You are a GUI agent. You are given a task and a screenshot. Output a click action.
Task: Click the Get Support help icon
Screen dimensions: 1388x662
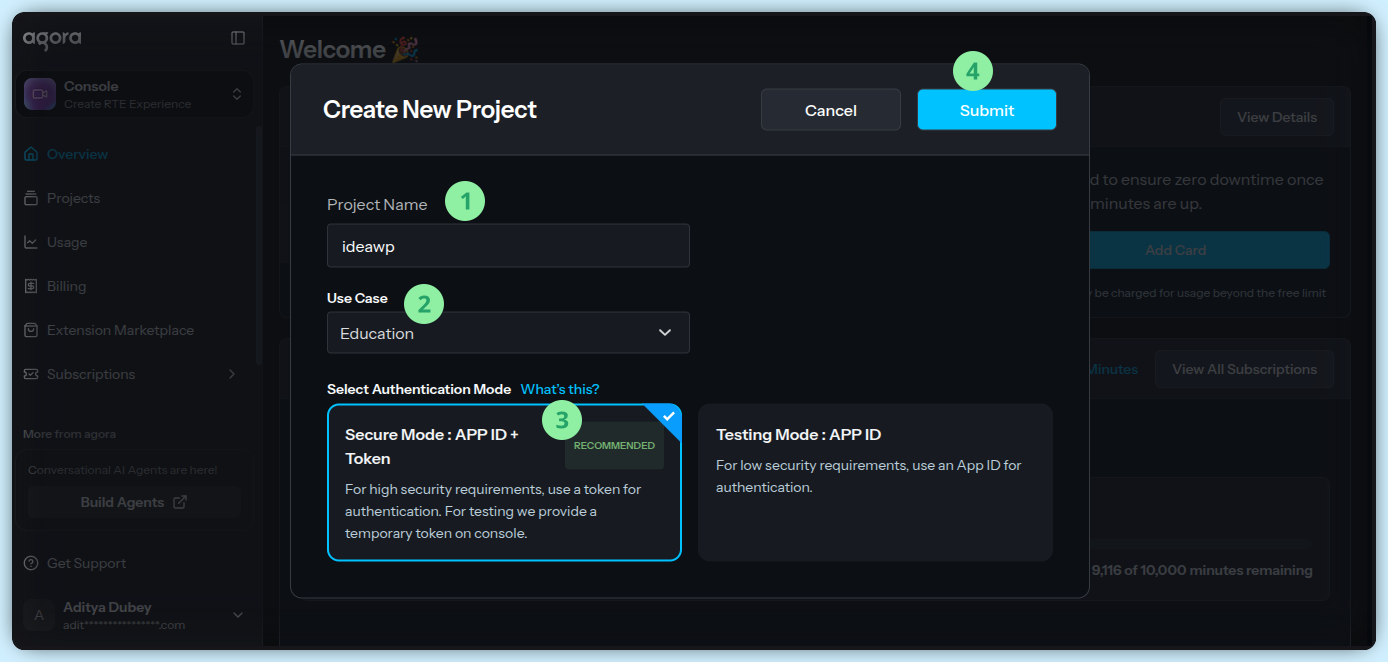pos(31,563)
